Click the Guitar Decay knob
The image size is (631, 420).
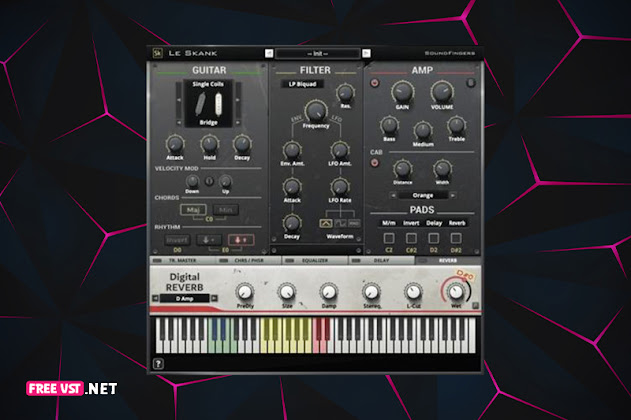(x=242, y=144)
